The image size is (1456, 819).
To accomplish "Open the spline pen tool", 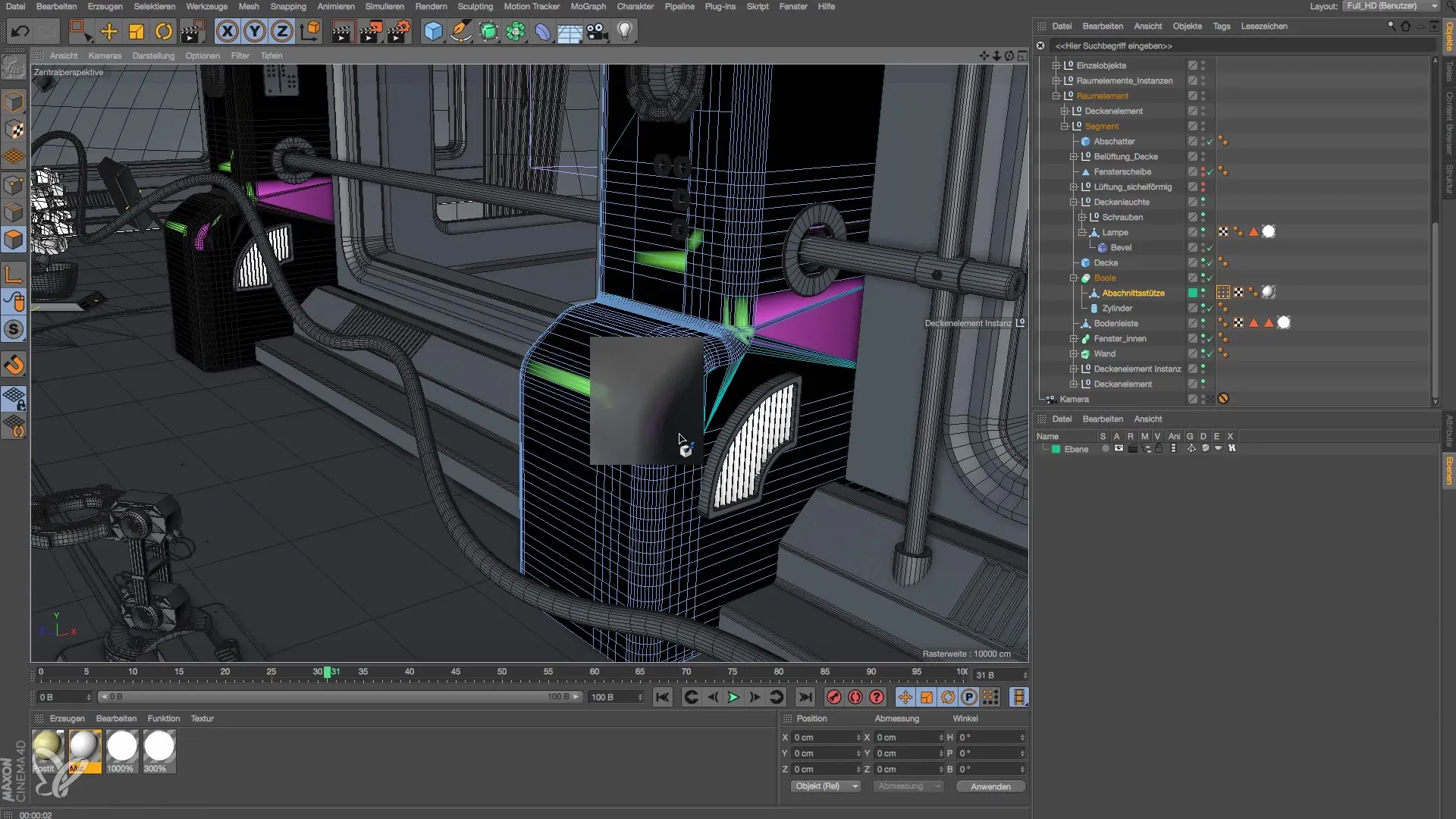I will click(460, 31).
